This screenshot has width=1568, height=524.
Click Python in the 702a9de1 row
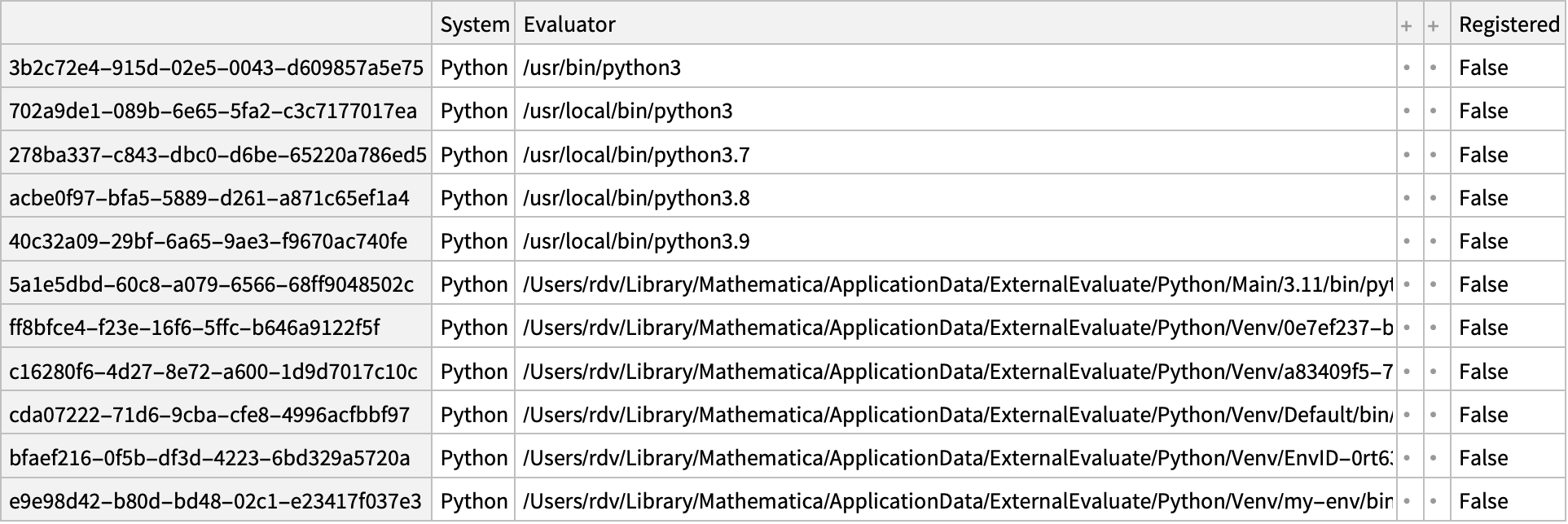[x=474, y=111]
